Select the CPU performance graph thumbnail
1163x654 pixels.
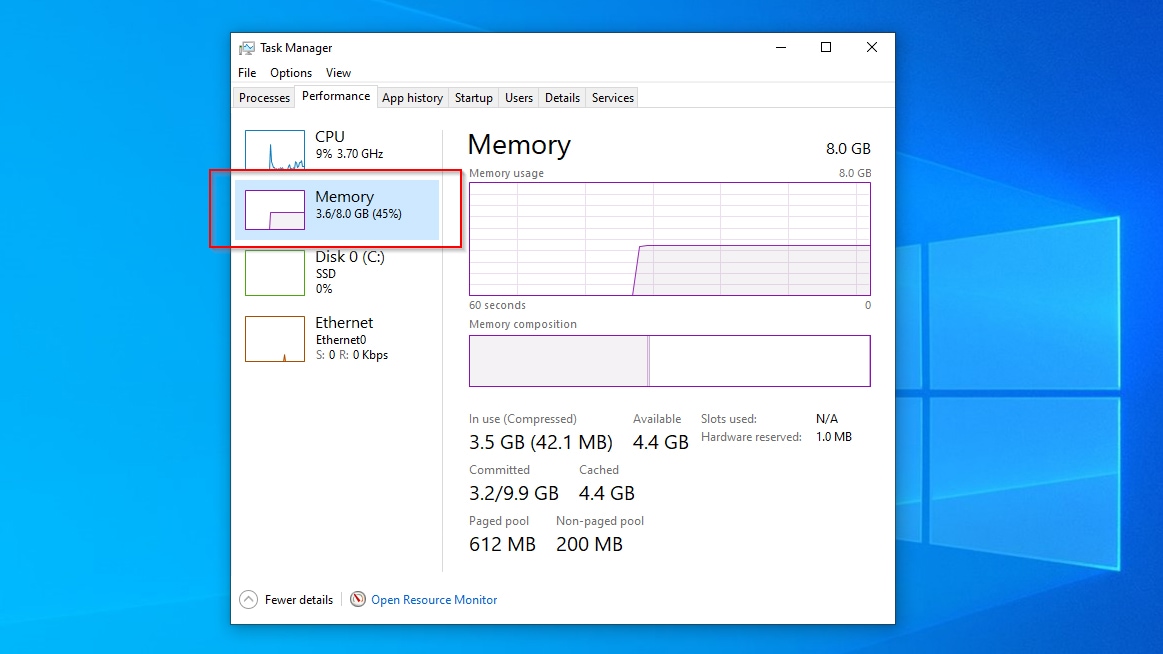(x=275, y=150)
